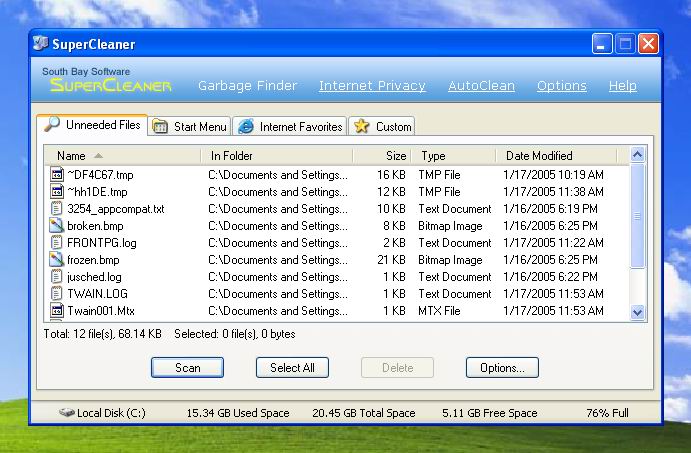Screen dimensions: 691x453
Task: Open the Internet Privacy section
Action: (372, 86)
